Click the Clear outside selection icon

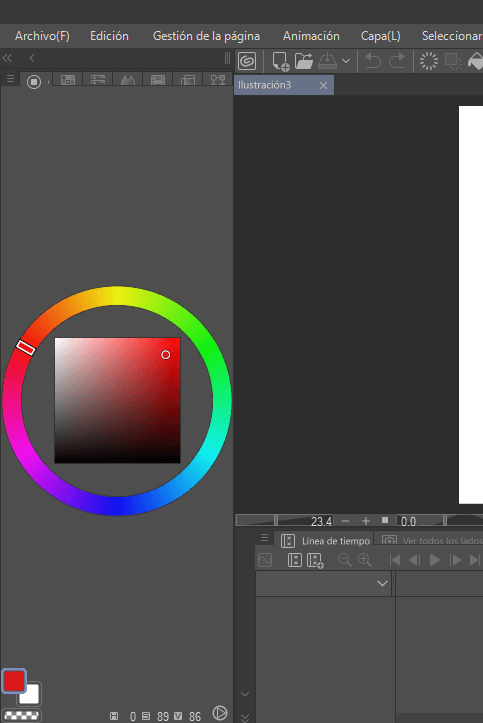[x=453, y=61]
